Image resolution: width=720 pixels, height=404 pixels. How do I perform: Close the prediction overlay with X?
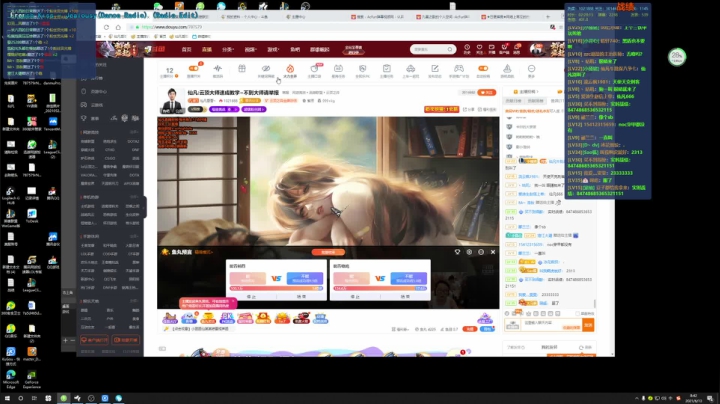[x=493, y=252]
